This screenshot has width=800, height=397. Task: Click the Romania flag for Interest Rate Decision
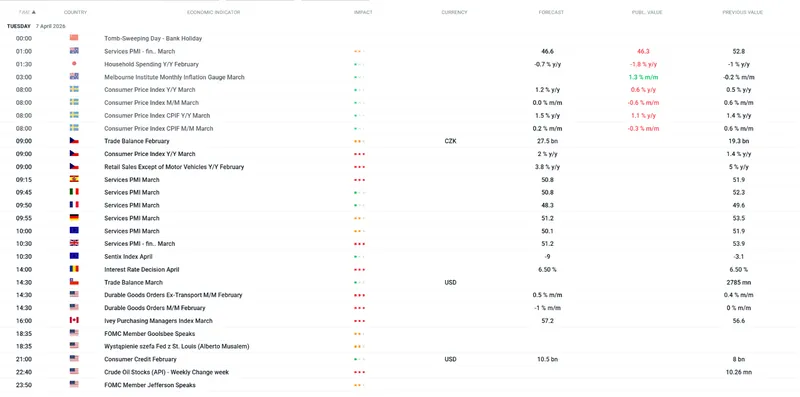click(x=74, y=269)
